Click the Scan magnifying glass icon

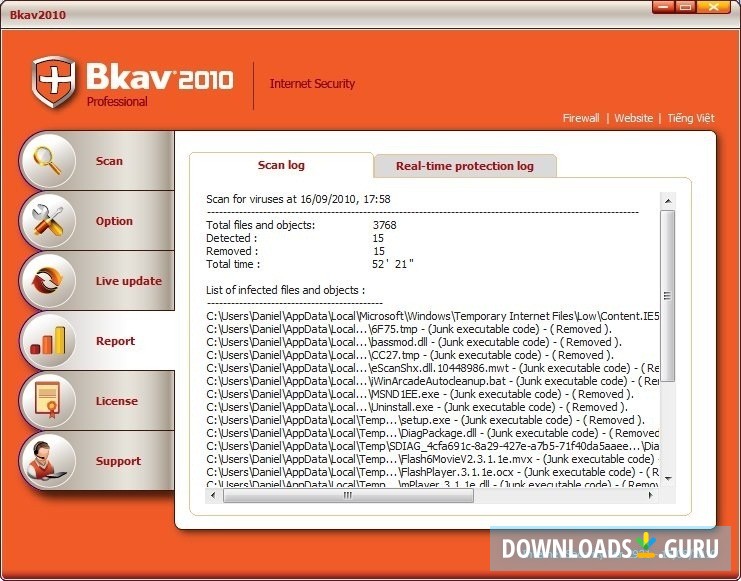[48, 161]
